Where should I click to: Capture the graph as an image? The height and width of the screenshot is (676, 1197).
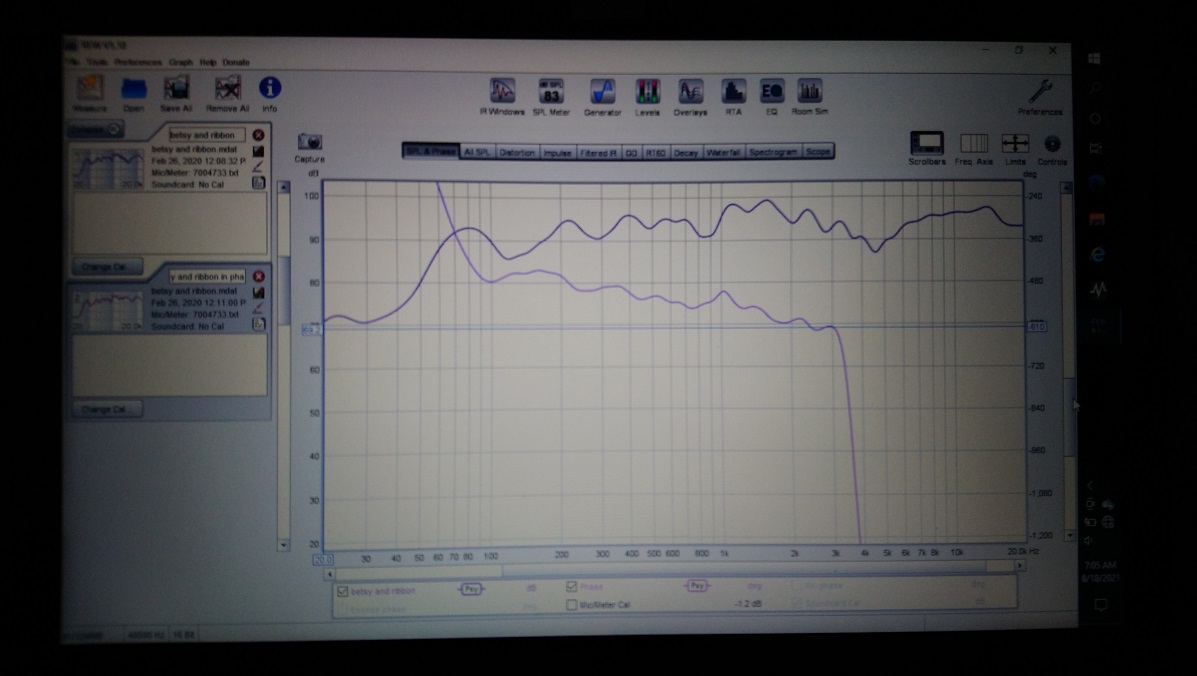(x=309, y=147)
